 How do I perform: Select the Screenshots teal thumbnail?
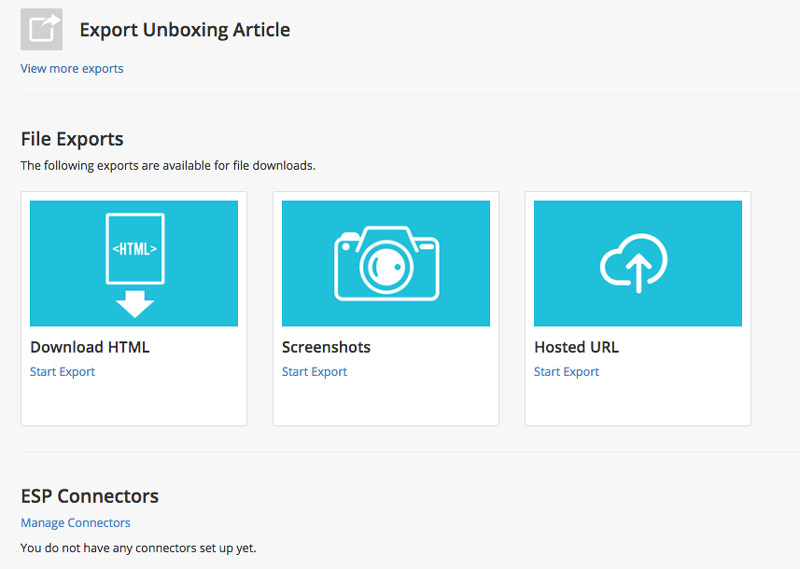tap(386, 263)
